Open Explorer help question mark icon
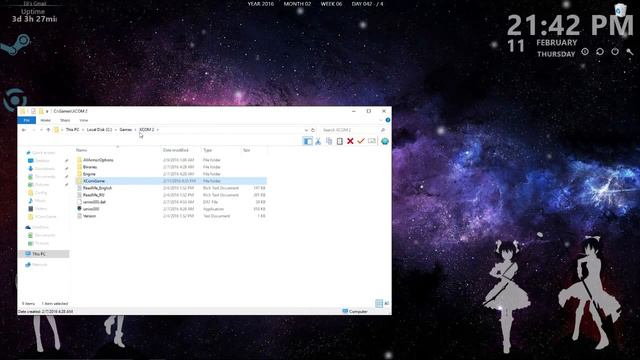The image size is (640, 360). pos(388,120)
